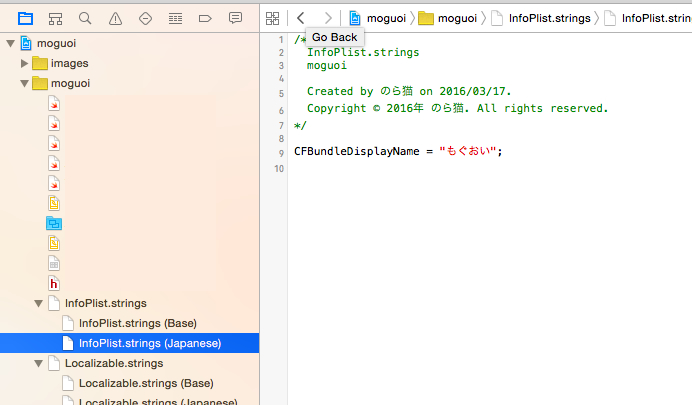The image size is (692, 405).
Task: Show the Issue navigator warning icon
Action: point(115,18)
